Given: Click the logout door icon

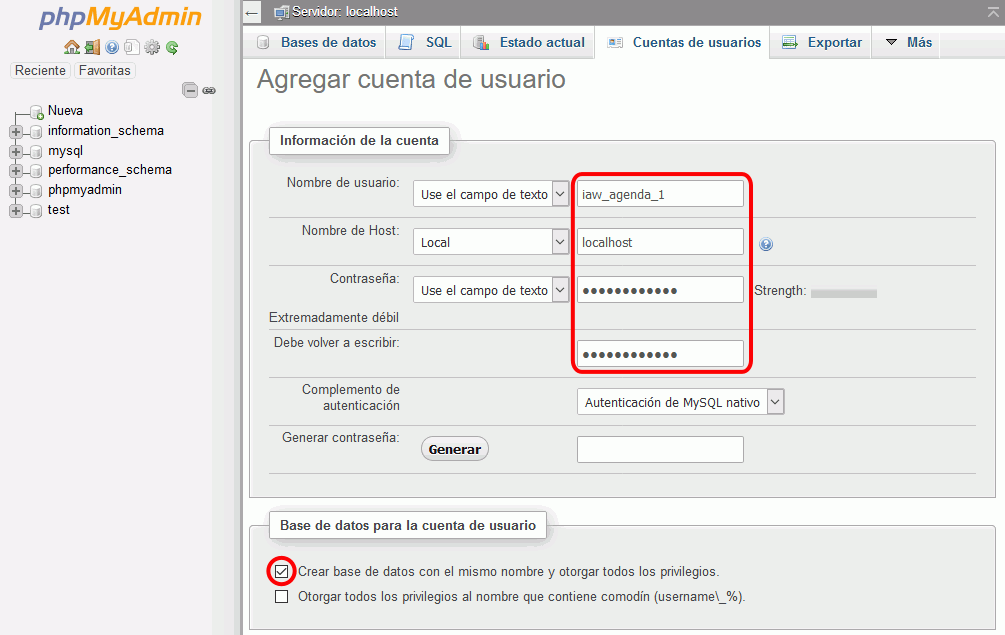Looking at the screenshot, I should point(92,47).
